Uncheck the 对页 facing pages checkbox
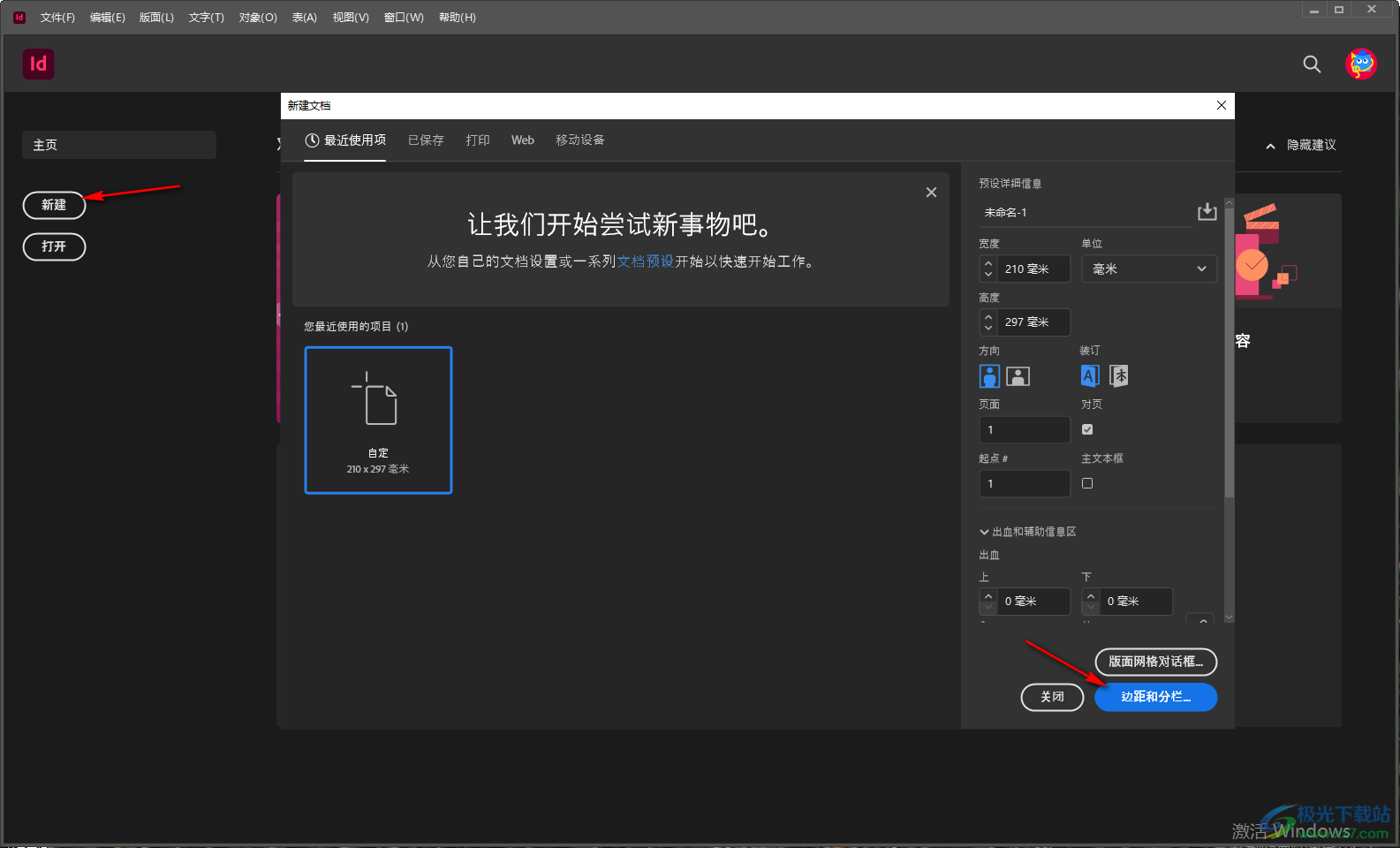 tap(1087, 429)
